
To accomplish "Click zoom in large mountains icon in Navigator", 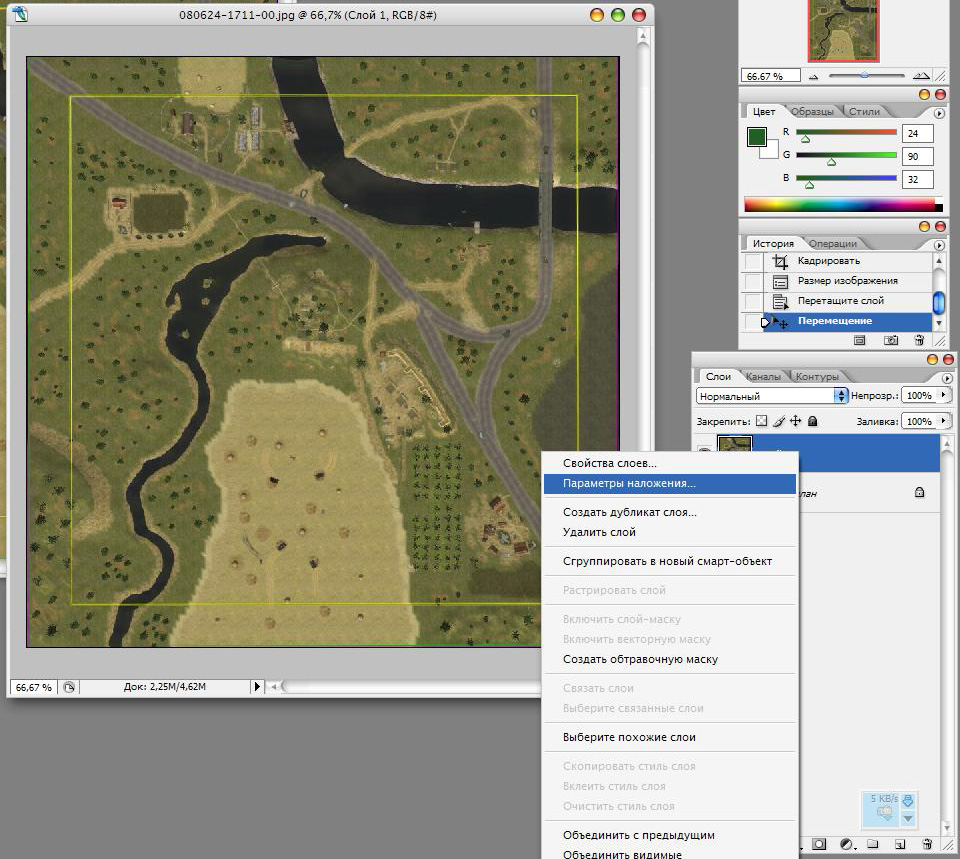I will [x=921, y=75].
